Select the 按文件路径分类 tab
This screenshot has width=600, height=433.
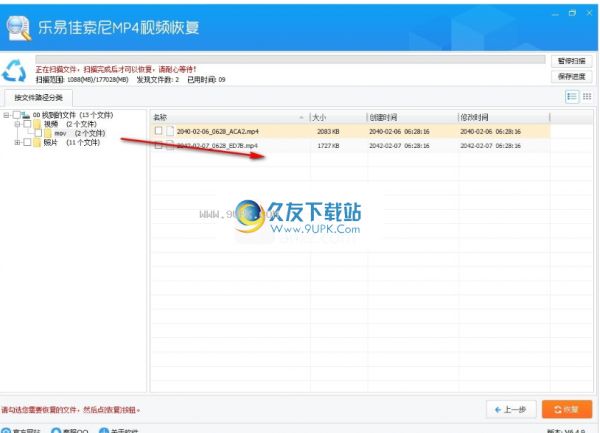[x=38, y=98]
